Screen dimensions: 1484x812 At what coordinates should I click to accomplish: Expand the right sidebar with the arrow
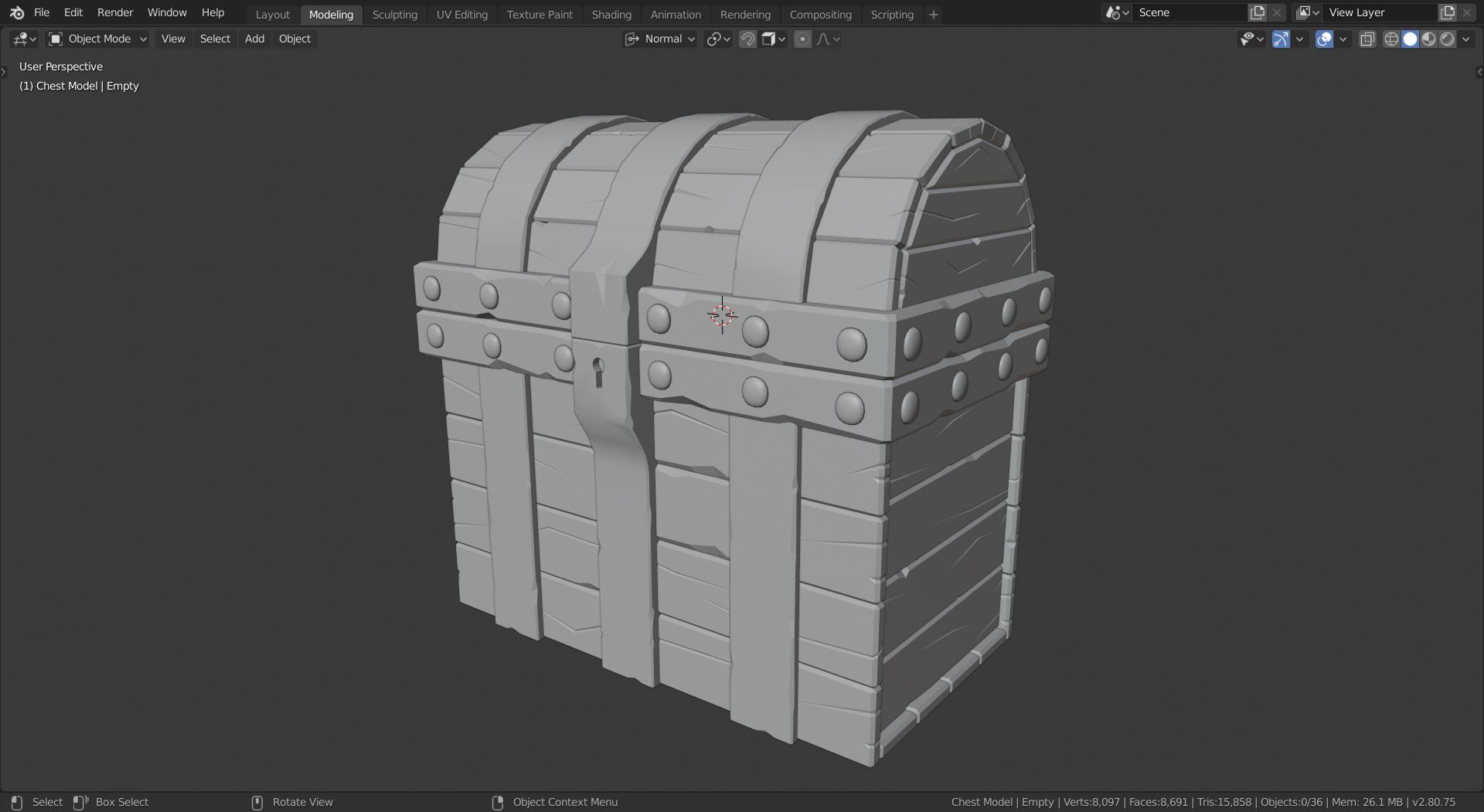pyautogui.click(x=1479, y=72)
